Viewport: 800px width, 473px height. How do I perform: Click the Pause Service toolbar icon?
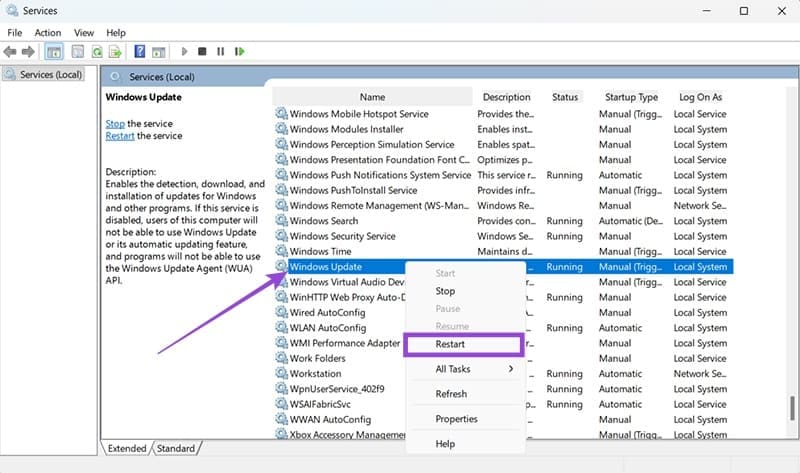tap(220, 51)
